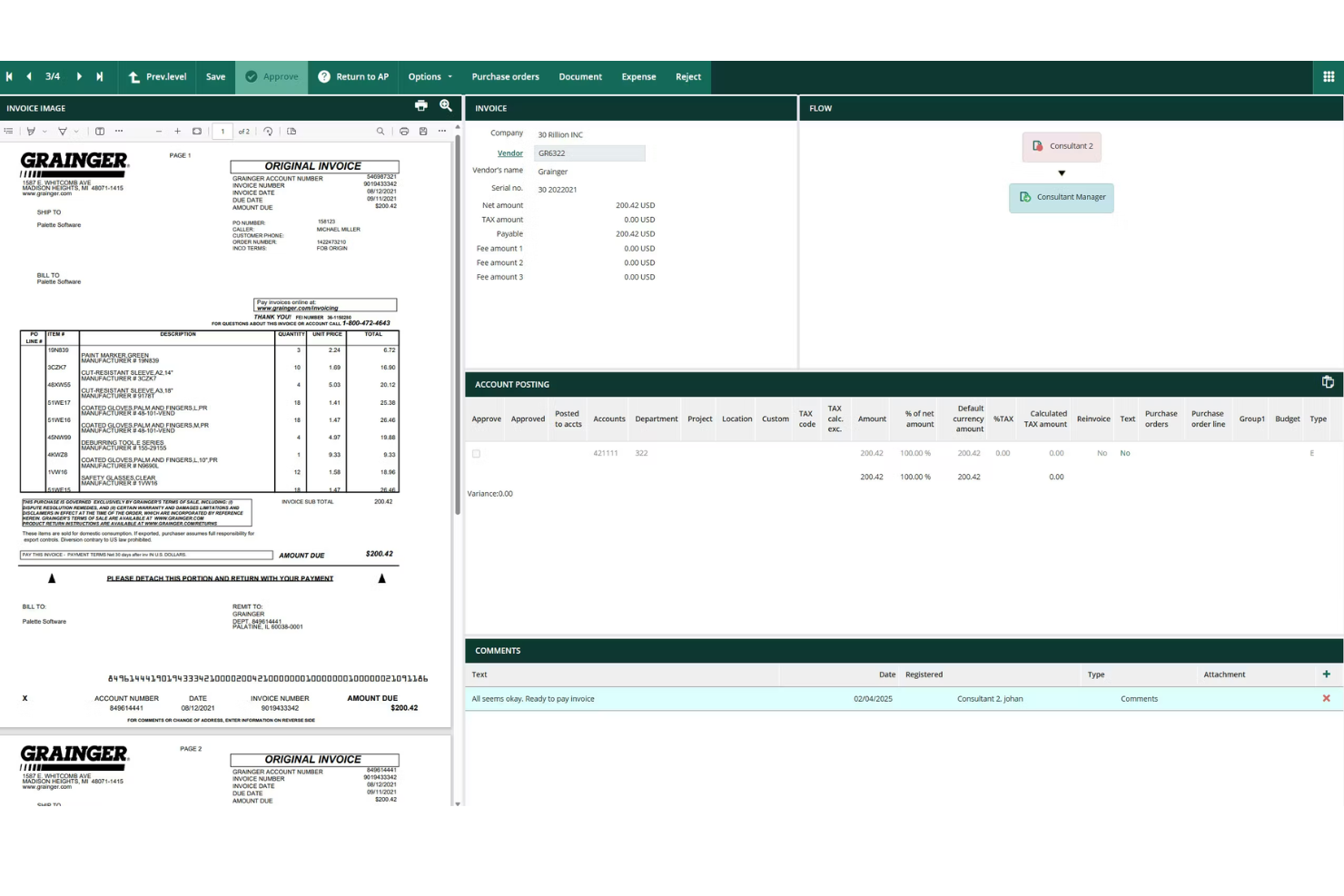Open the Expense section from the top bar
1344x896 pixels.
point(638,76)
